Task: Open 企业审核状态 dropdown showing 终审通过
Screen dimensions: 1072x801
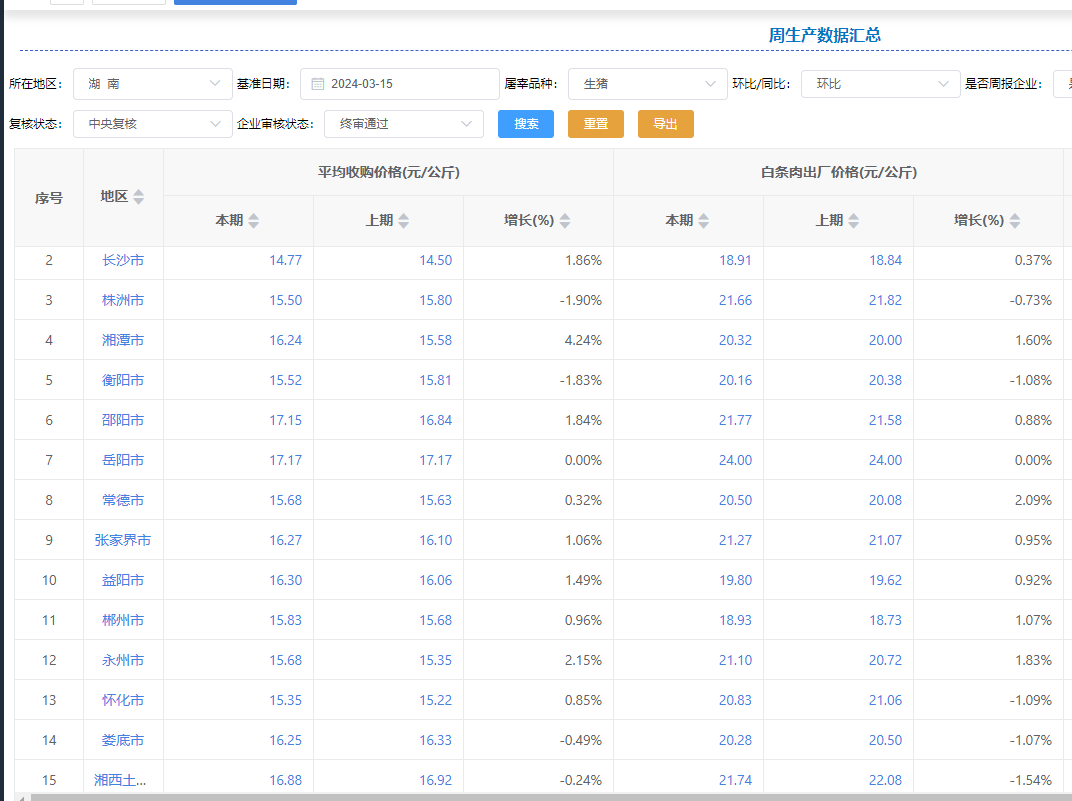Action: pos(403,124)
